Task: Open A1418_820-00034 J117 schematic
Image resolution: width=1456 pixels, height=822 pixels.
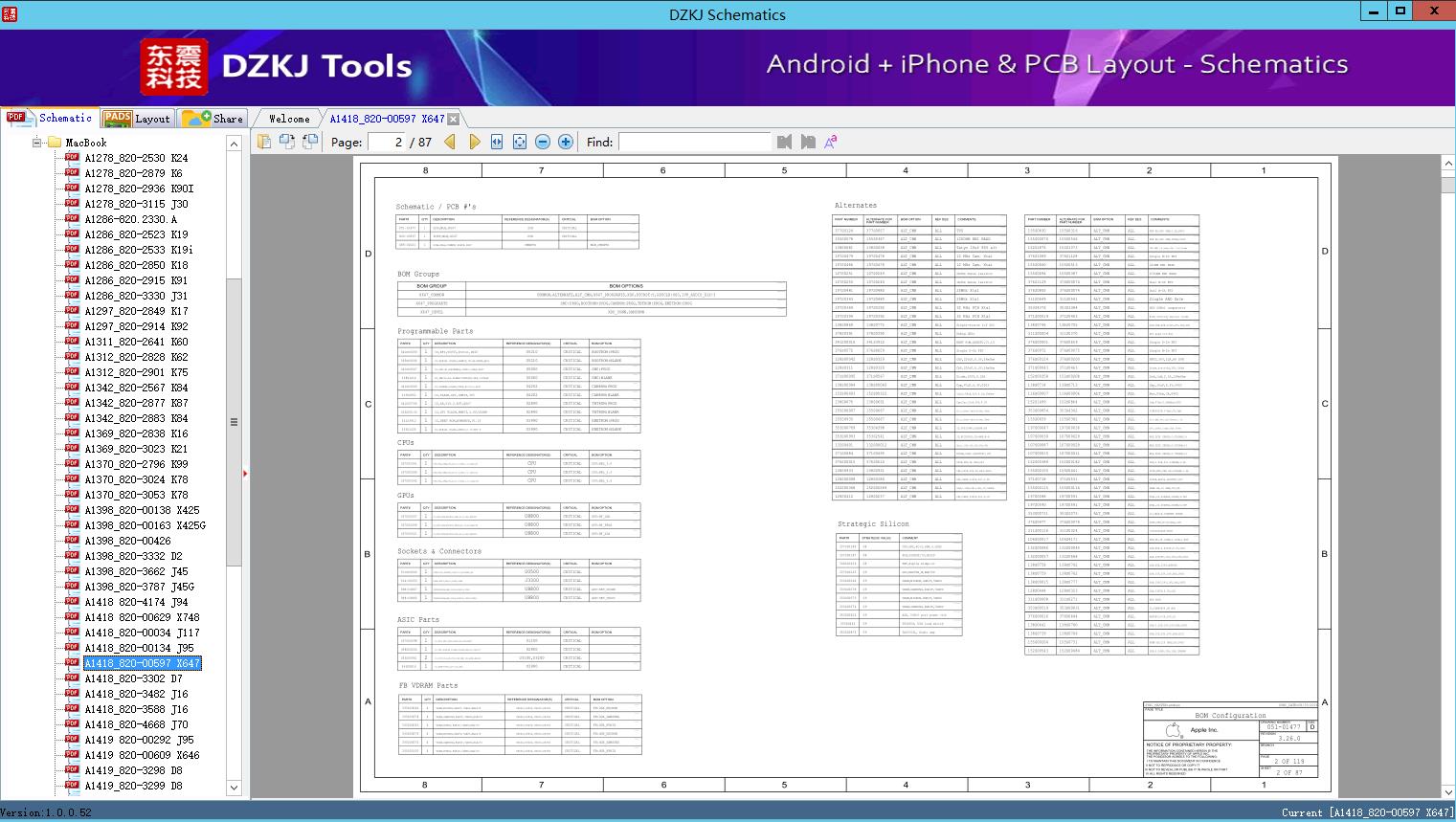Action: tap(142, 633)
